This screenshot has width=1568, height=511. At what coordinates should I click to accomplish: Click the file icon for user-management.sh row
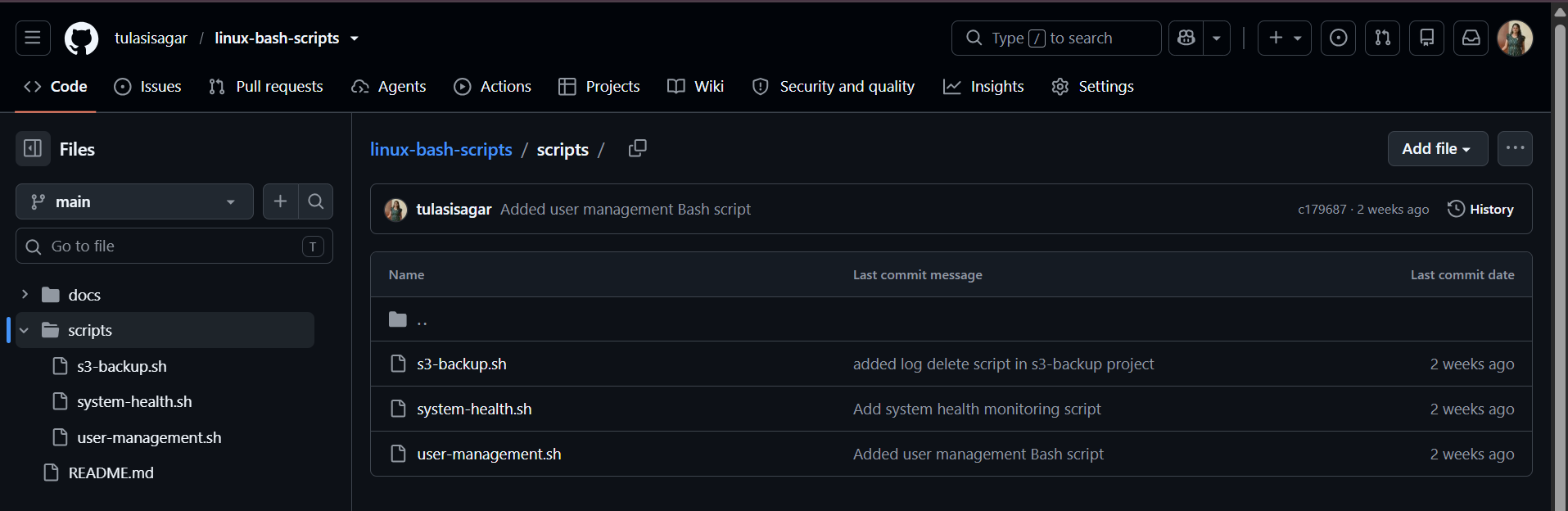pyautogui.click(x=398, y=454)
